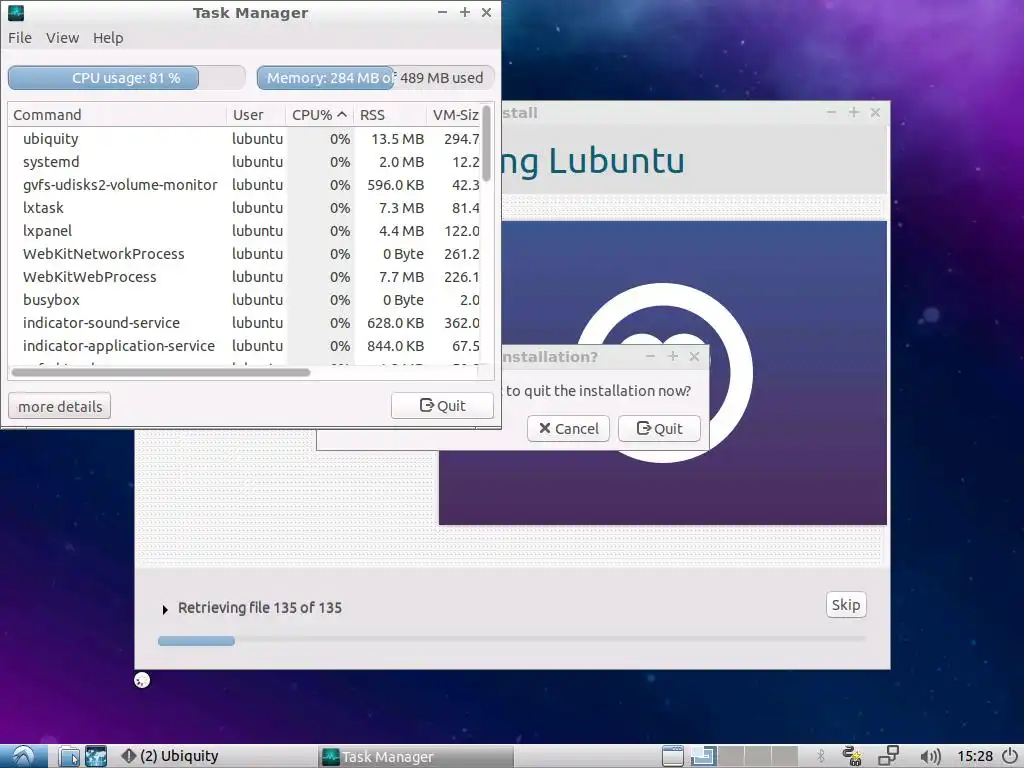Image resolution: width=1024 pixels, height=768 pixels.
Task: Sort by the User column header
Action: click(256, 115)
